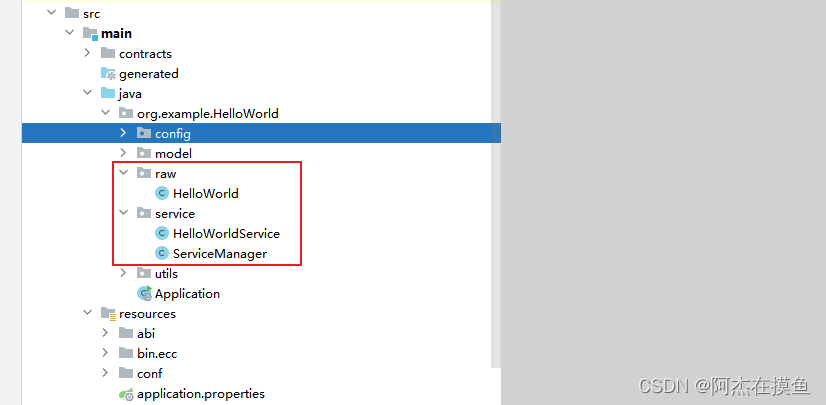
Task: Click the config package icon
Action: pos(144,133)
